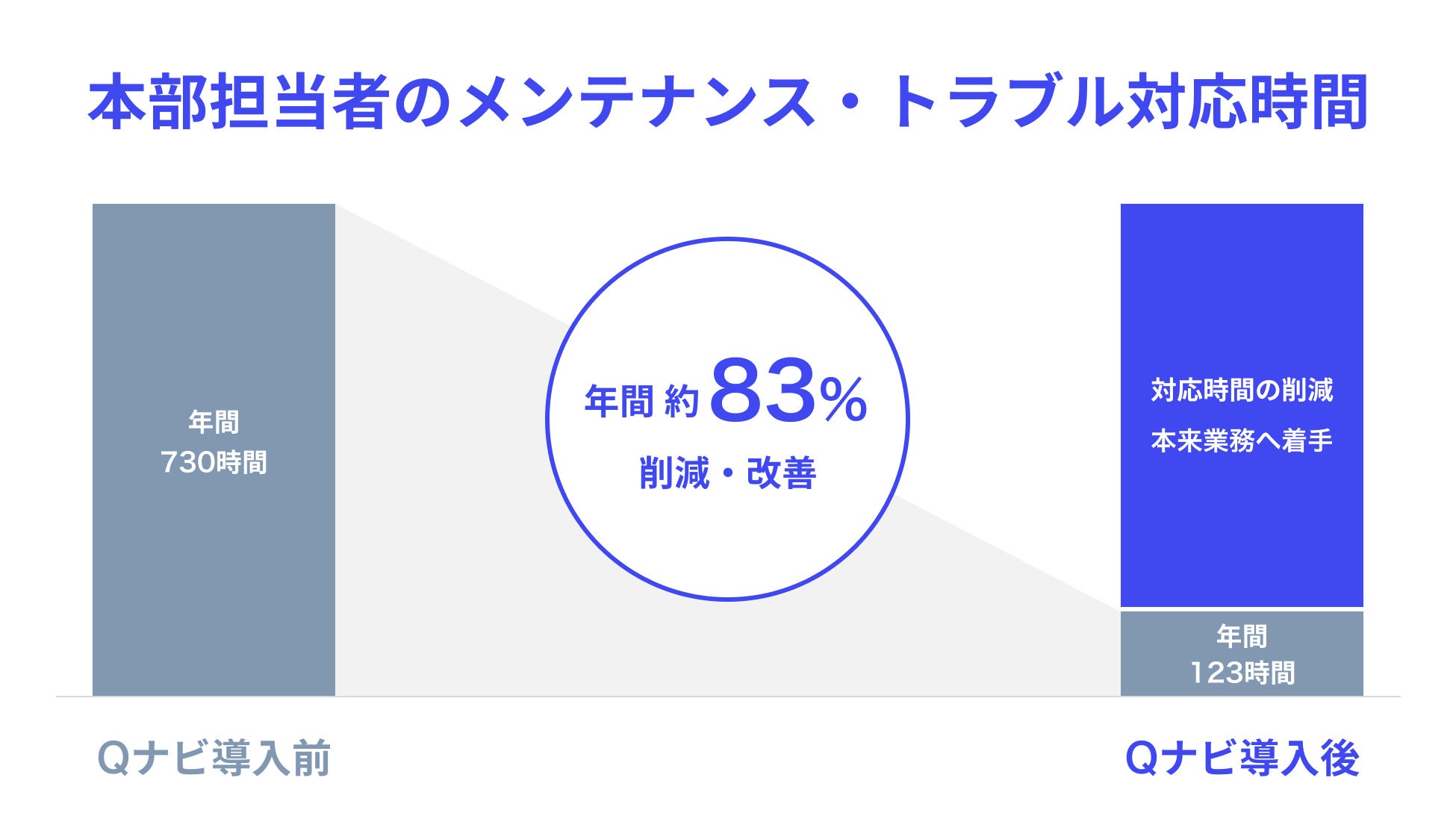The image size is (1456, 819).
Task: Click the 年間 約 text inside the circle
Action: (641, 402)
